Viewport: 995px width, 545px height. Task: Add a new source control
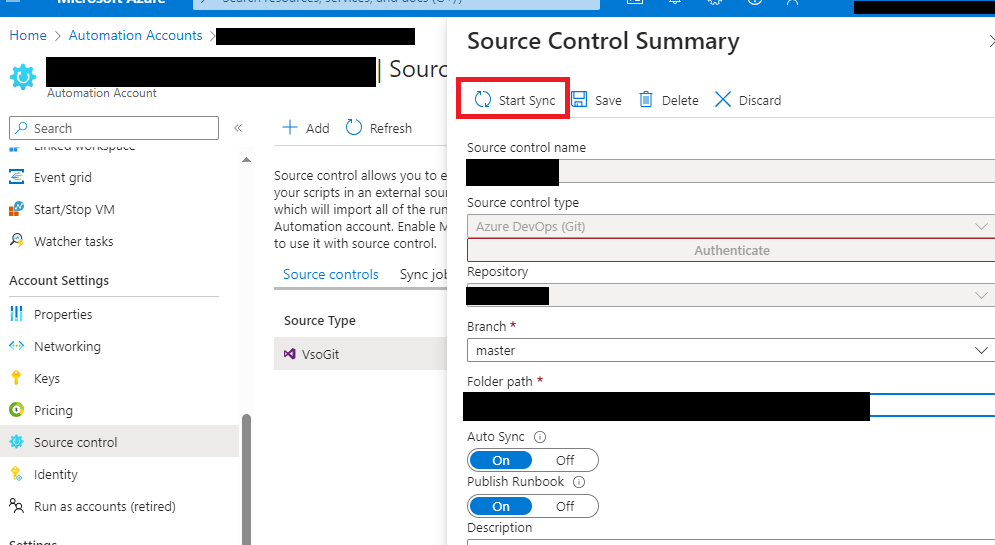(306, 128)
